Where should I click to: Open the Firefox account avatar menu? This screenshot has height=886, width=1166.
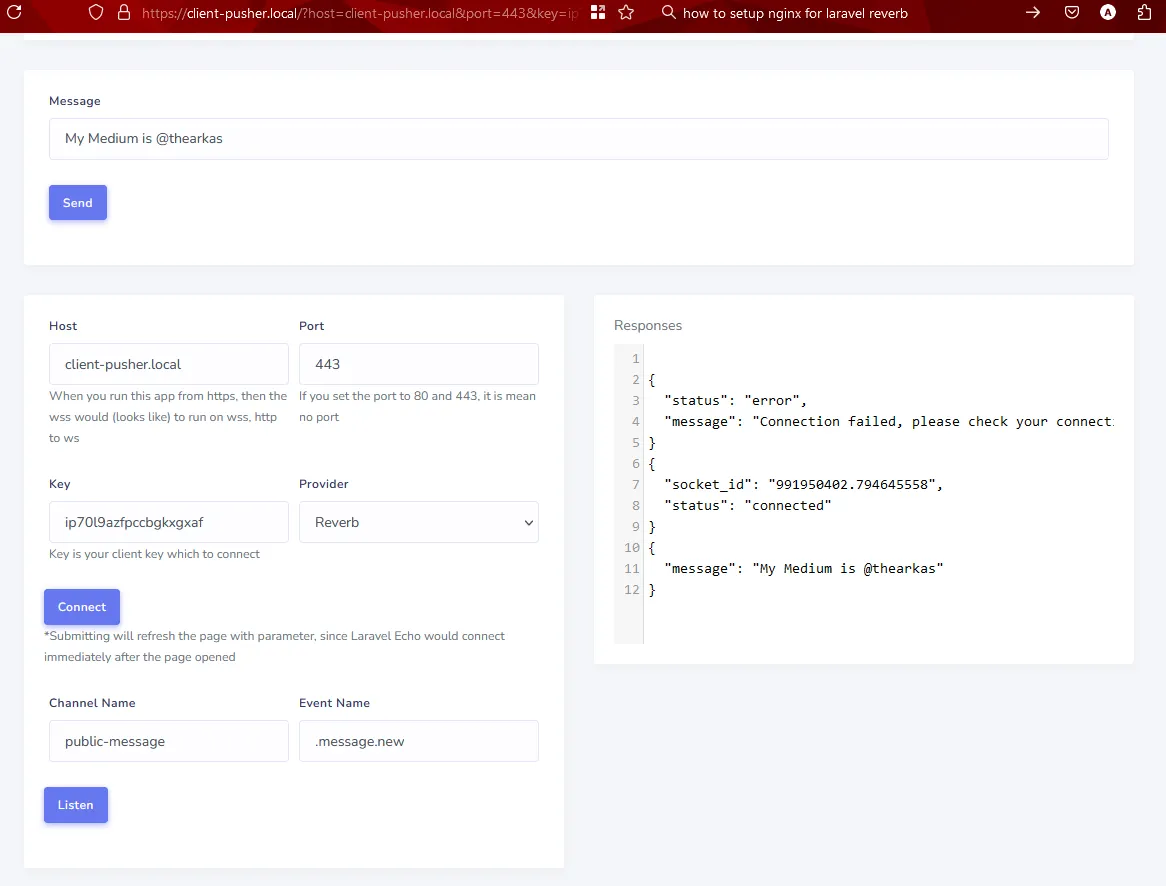[x=1107, y=12]
